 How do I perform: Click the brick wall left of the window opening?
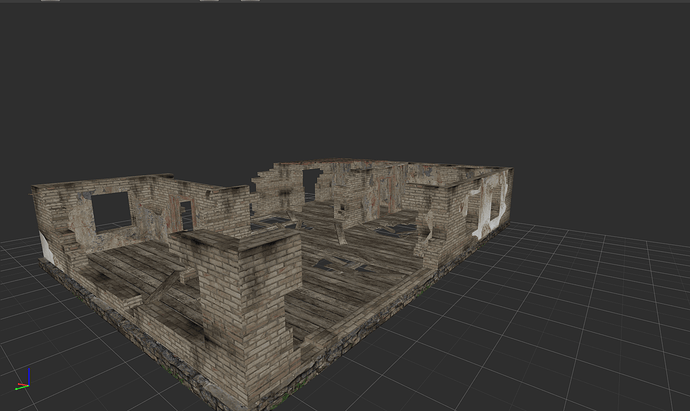(x=60, y=215)
